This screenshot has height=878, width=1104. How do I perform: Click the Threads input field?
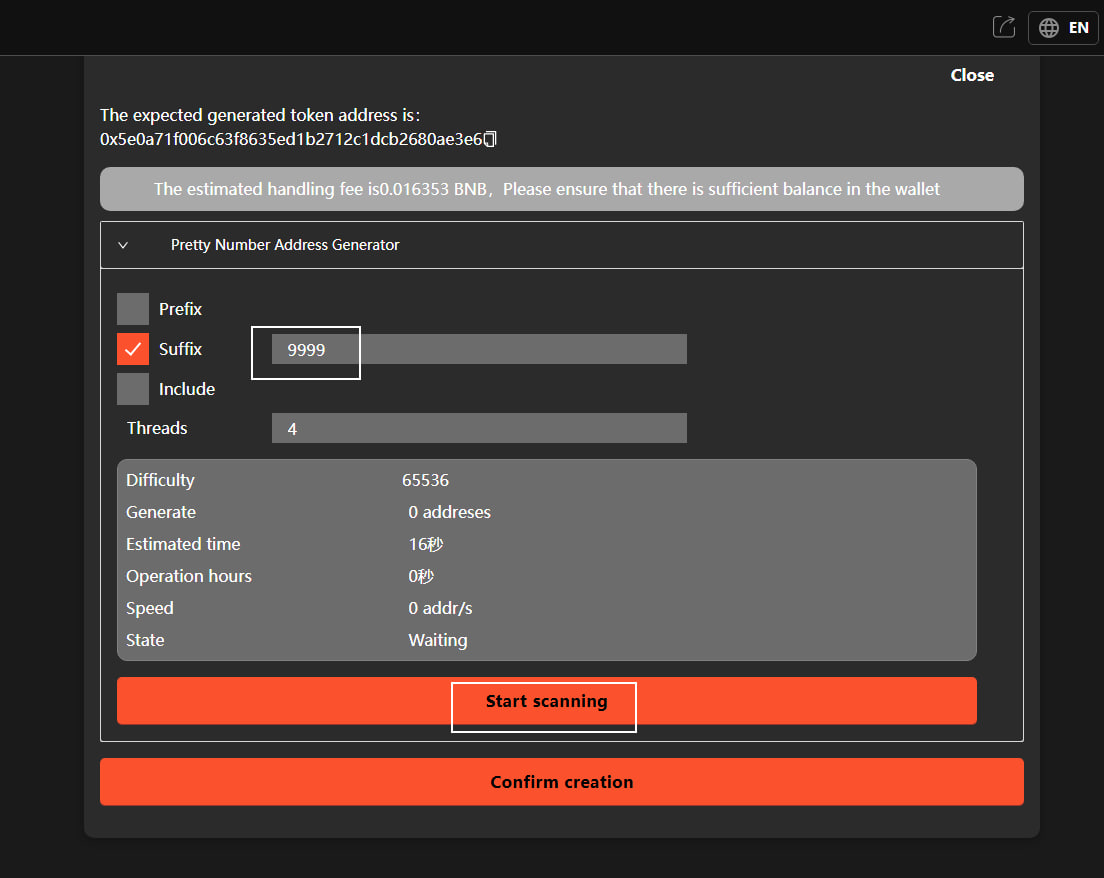pyautogui.click(x=478, y=428)
